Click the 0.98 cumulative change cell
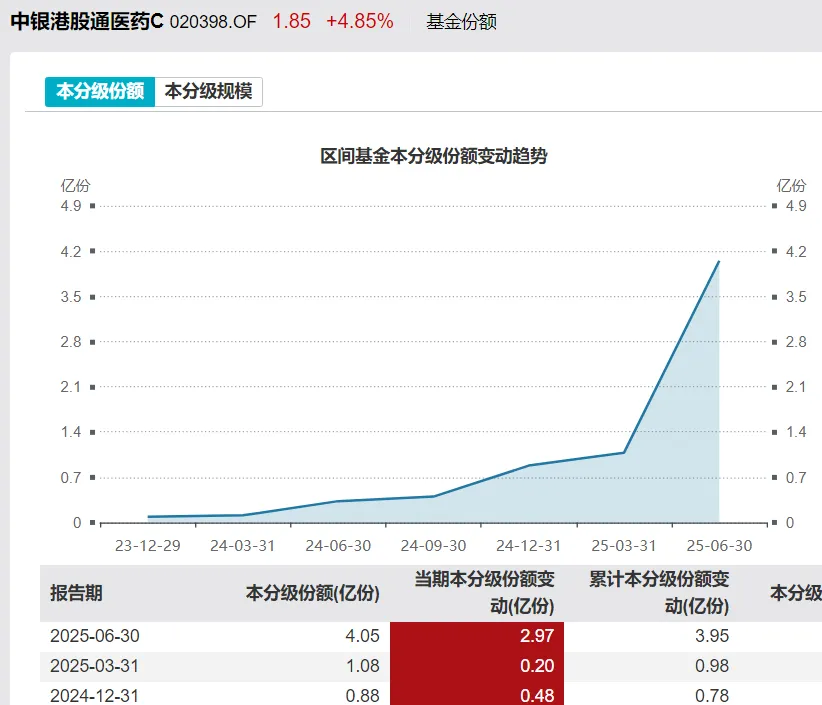822x705 pixels. [712, 666]
